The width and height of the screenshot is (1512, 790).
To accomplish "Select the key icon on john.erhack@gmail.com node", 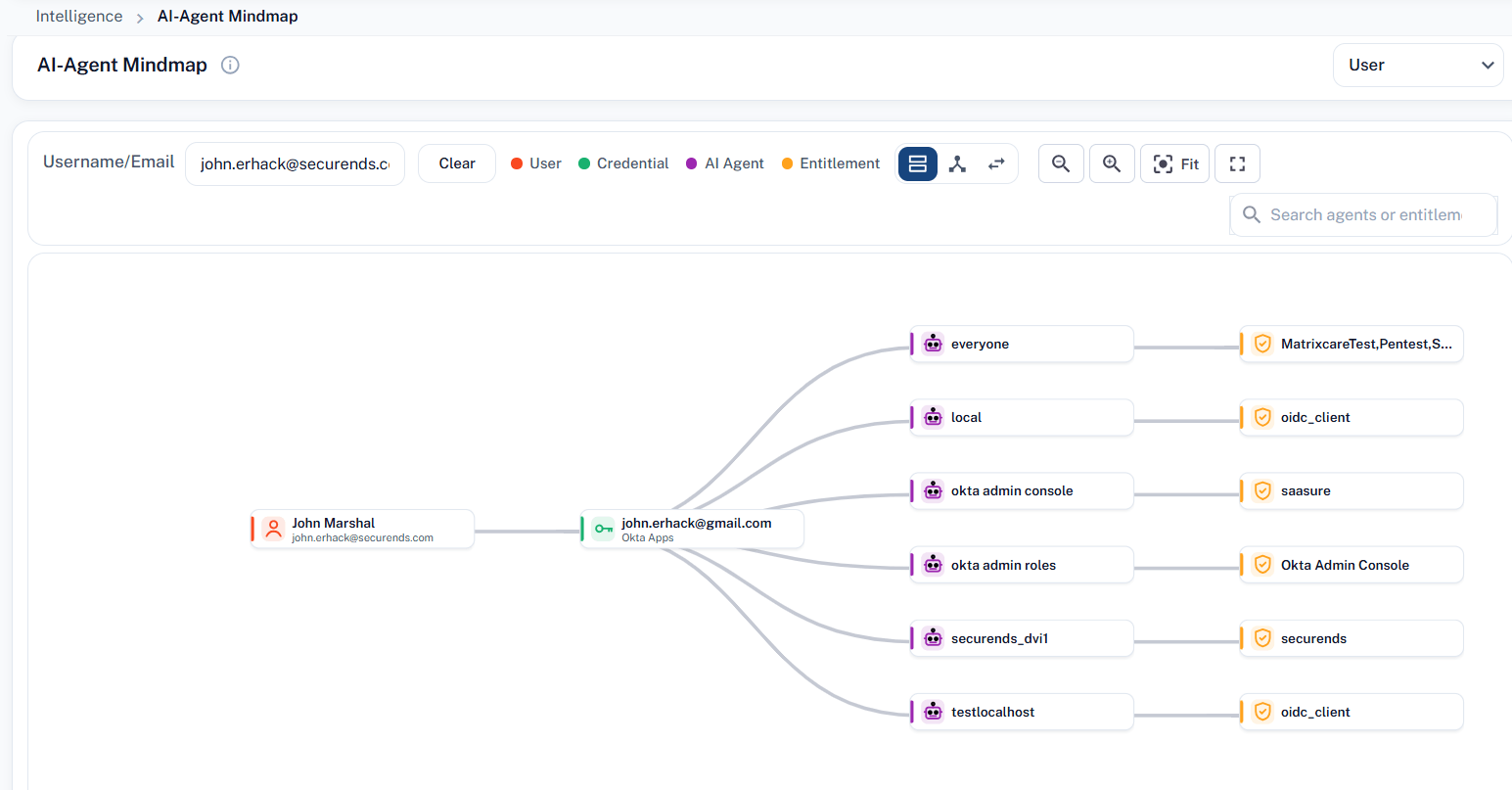I will coord(603,530).
